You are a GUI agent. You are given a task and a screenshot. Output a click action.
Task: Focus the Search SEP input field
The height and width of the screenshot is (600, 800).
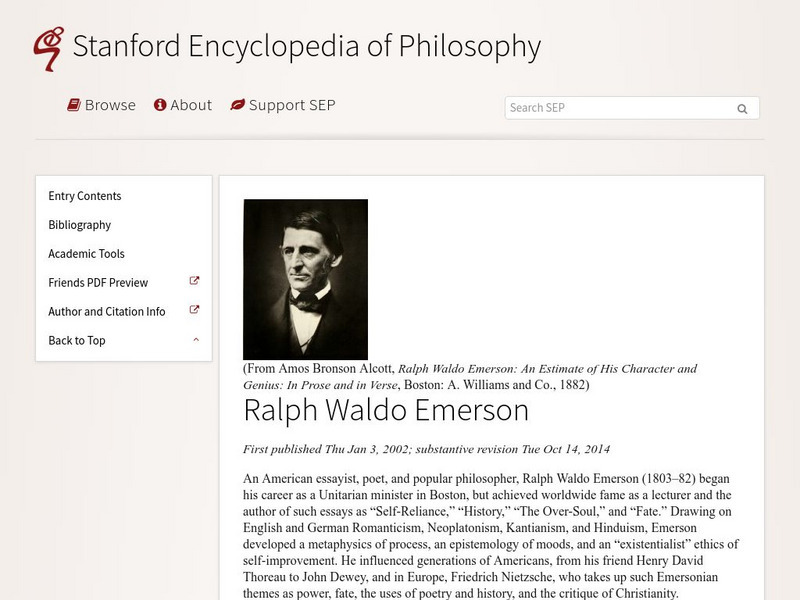[618, 108]
